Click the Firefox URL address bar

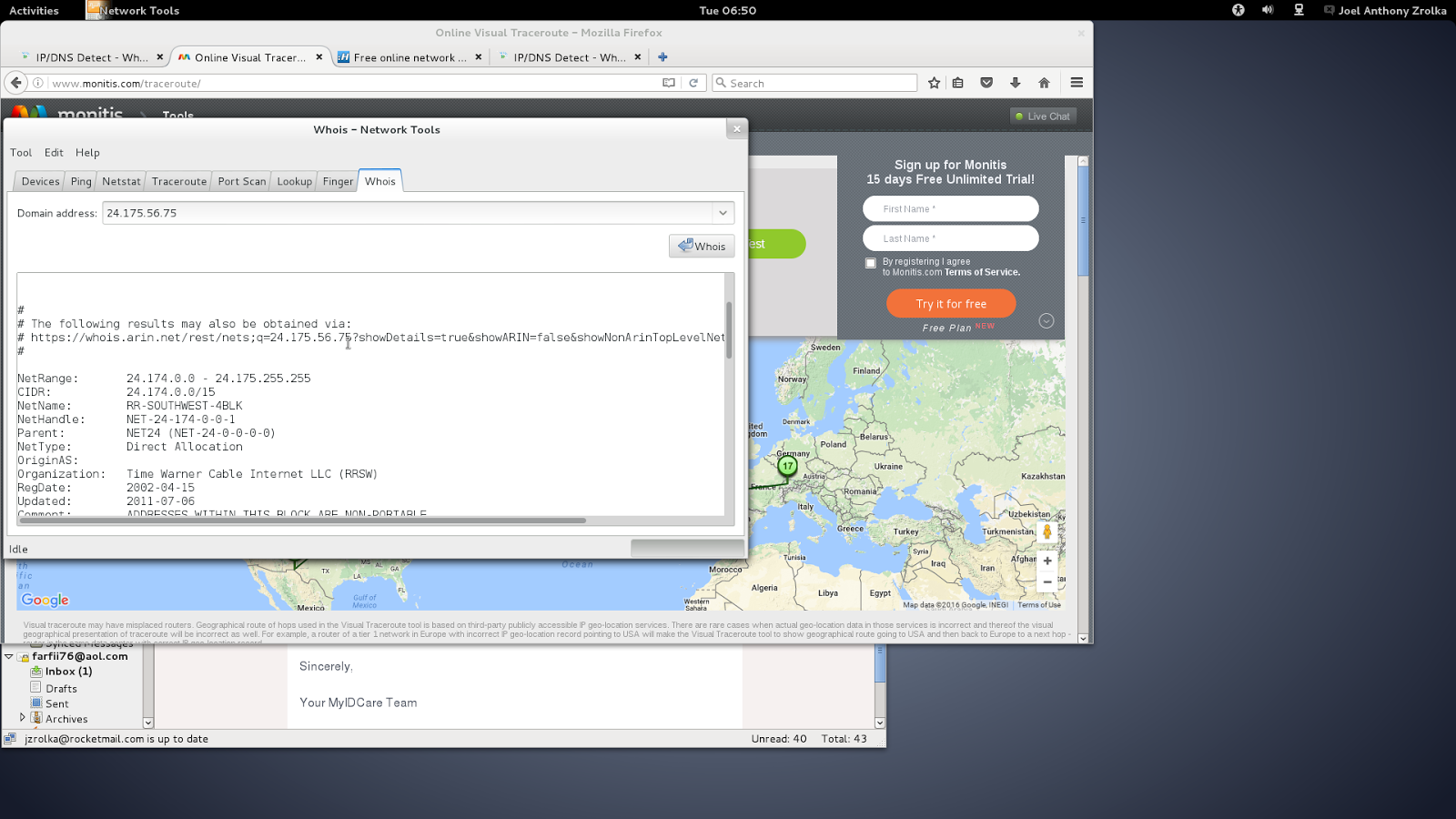pyautogui.click(x=355, y=83)
